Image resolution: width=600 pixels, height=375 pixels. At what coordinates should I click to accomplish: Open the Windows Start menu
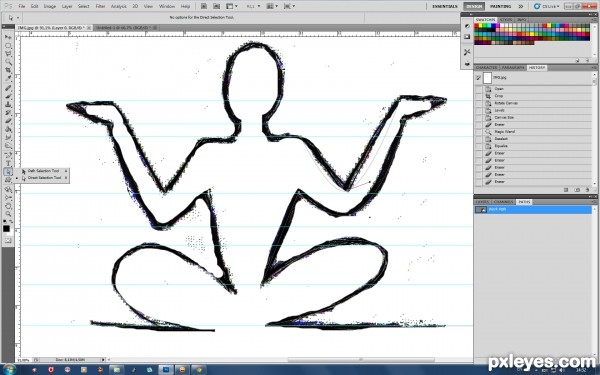[x=9, y=369]
